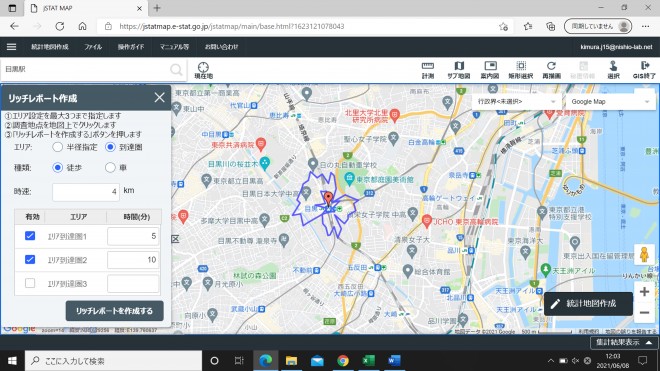Open the 統計地図作成 menu

pyautogui.click(x=50, y=47)
